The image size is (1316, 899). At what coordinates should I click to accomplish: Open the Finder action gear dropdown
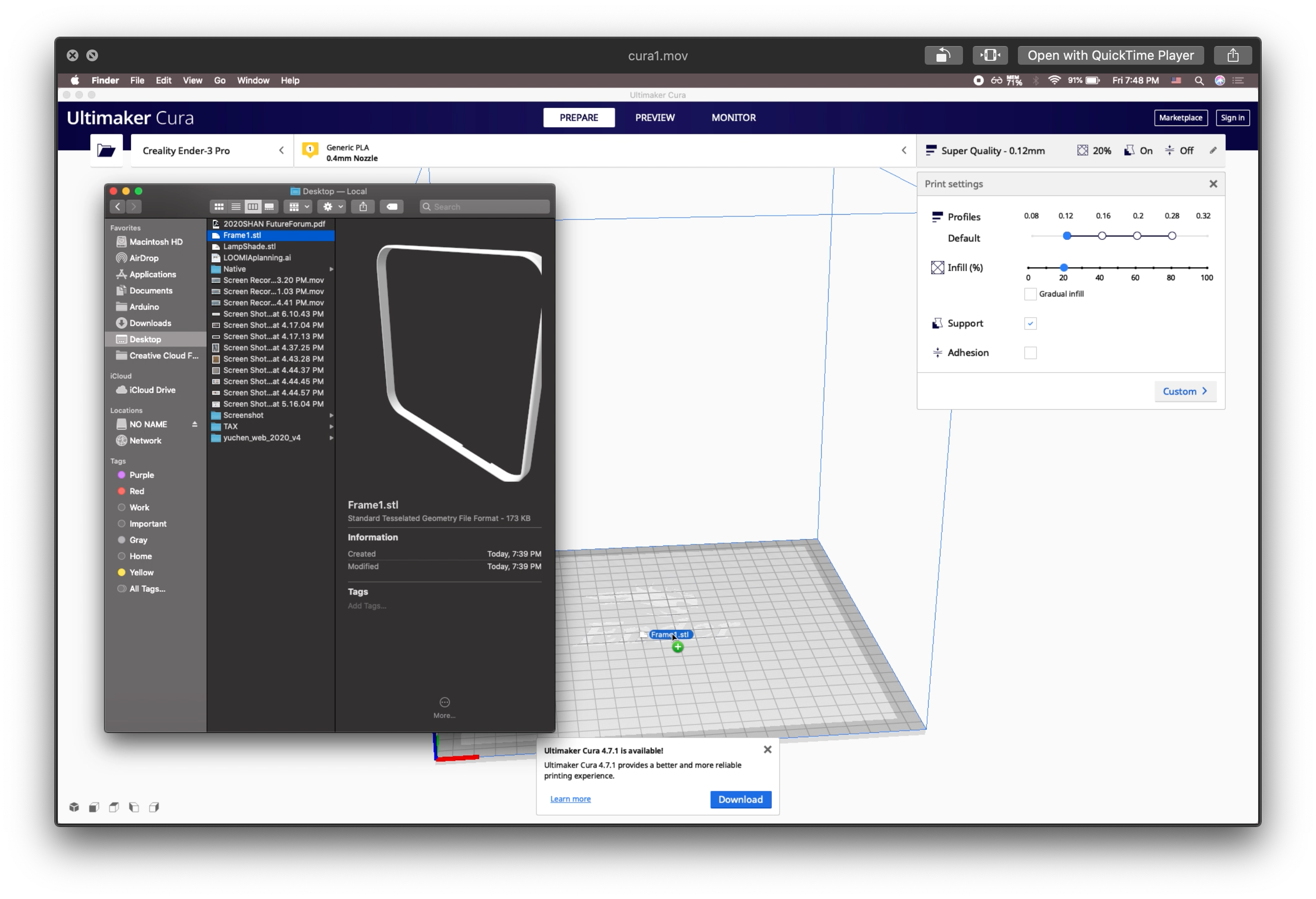(331, 207)
